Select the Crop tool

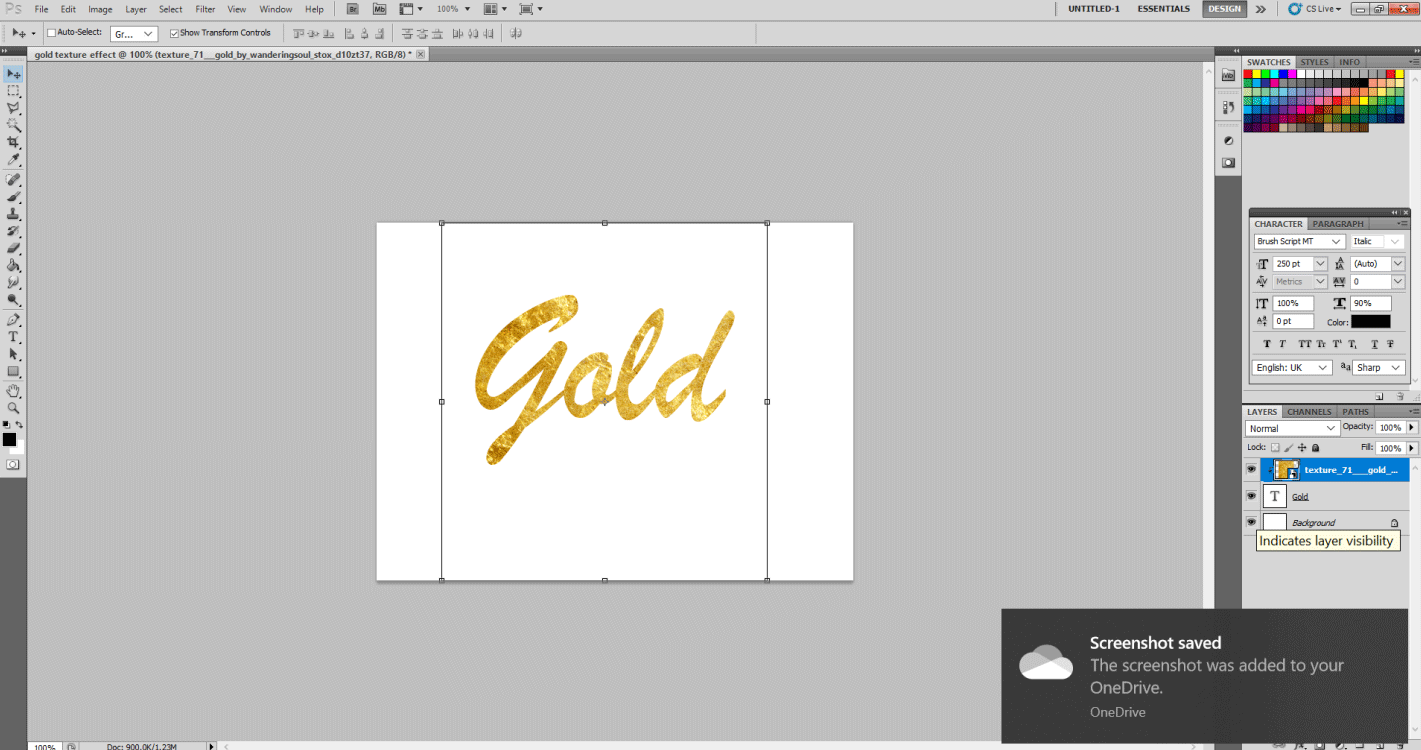[x=14, y=142]
